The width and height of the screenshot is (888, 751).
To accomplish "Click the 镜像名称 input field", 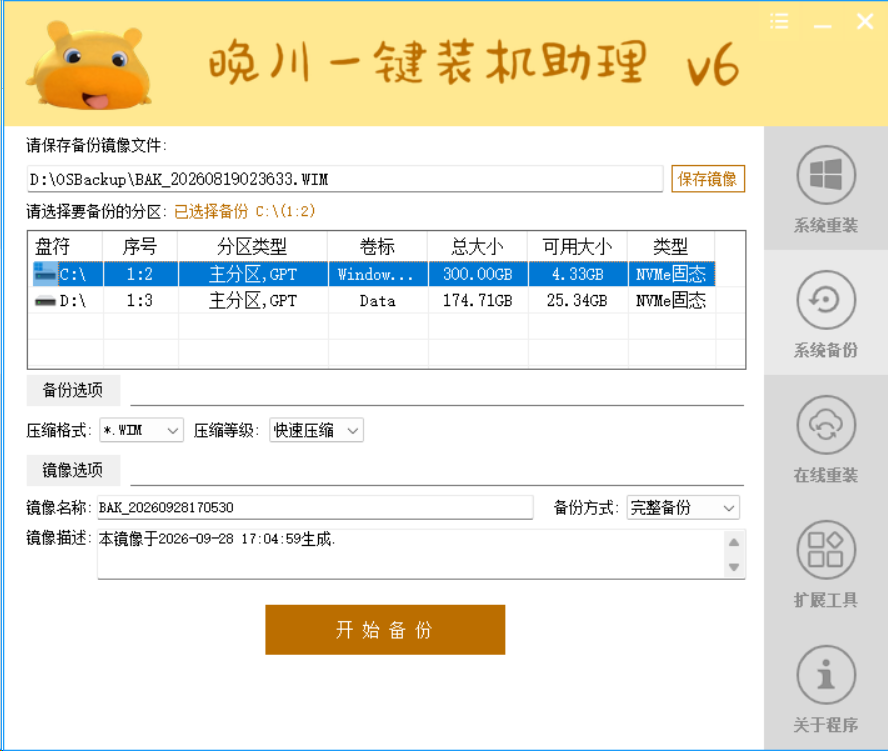I will 315,507.
